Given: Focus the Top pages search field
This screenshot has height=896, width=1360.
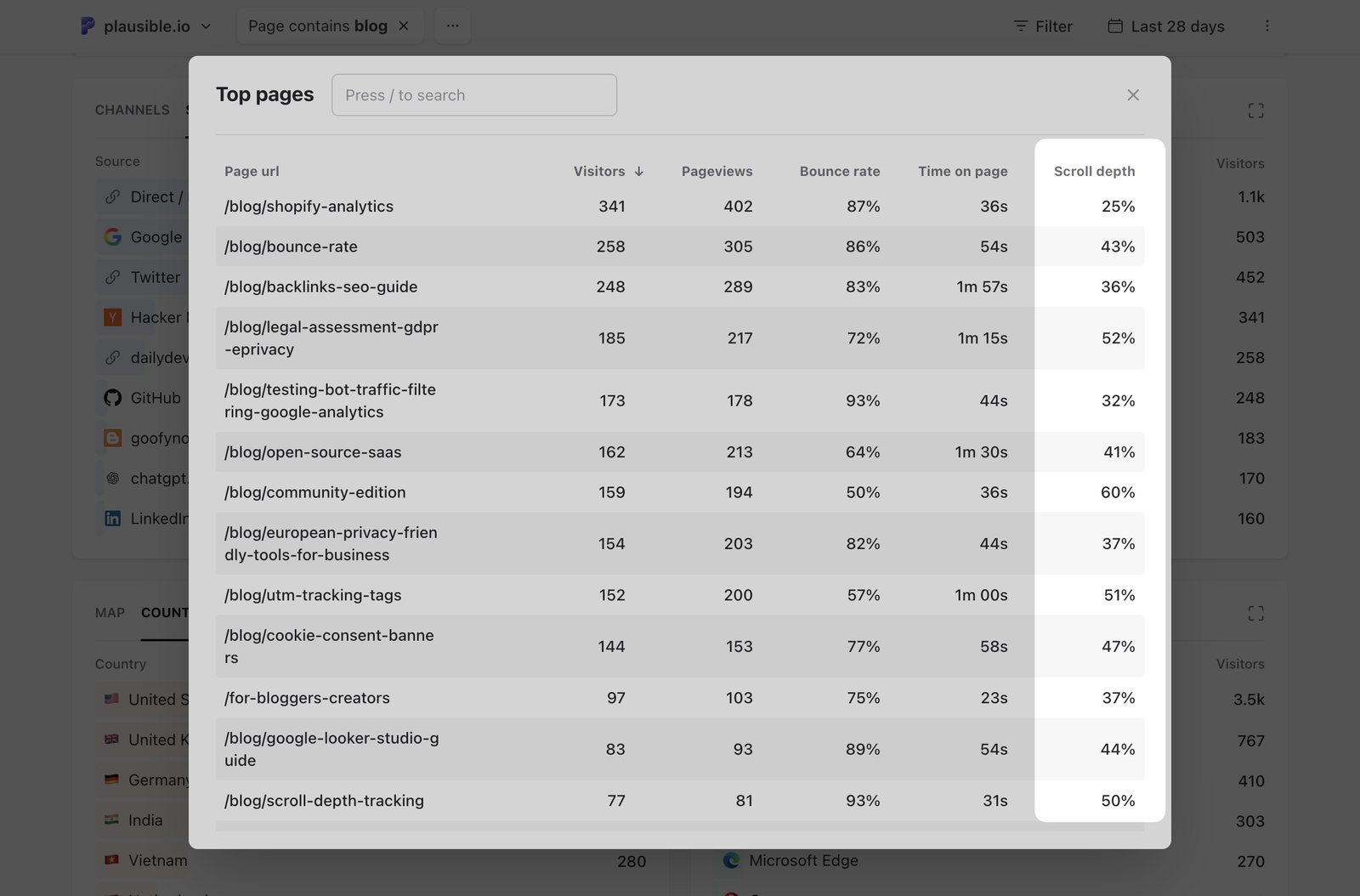Looking at the screenshot, I should point(474,95).
